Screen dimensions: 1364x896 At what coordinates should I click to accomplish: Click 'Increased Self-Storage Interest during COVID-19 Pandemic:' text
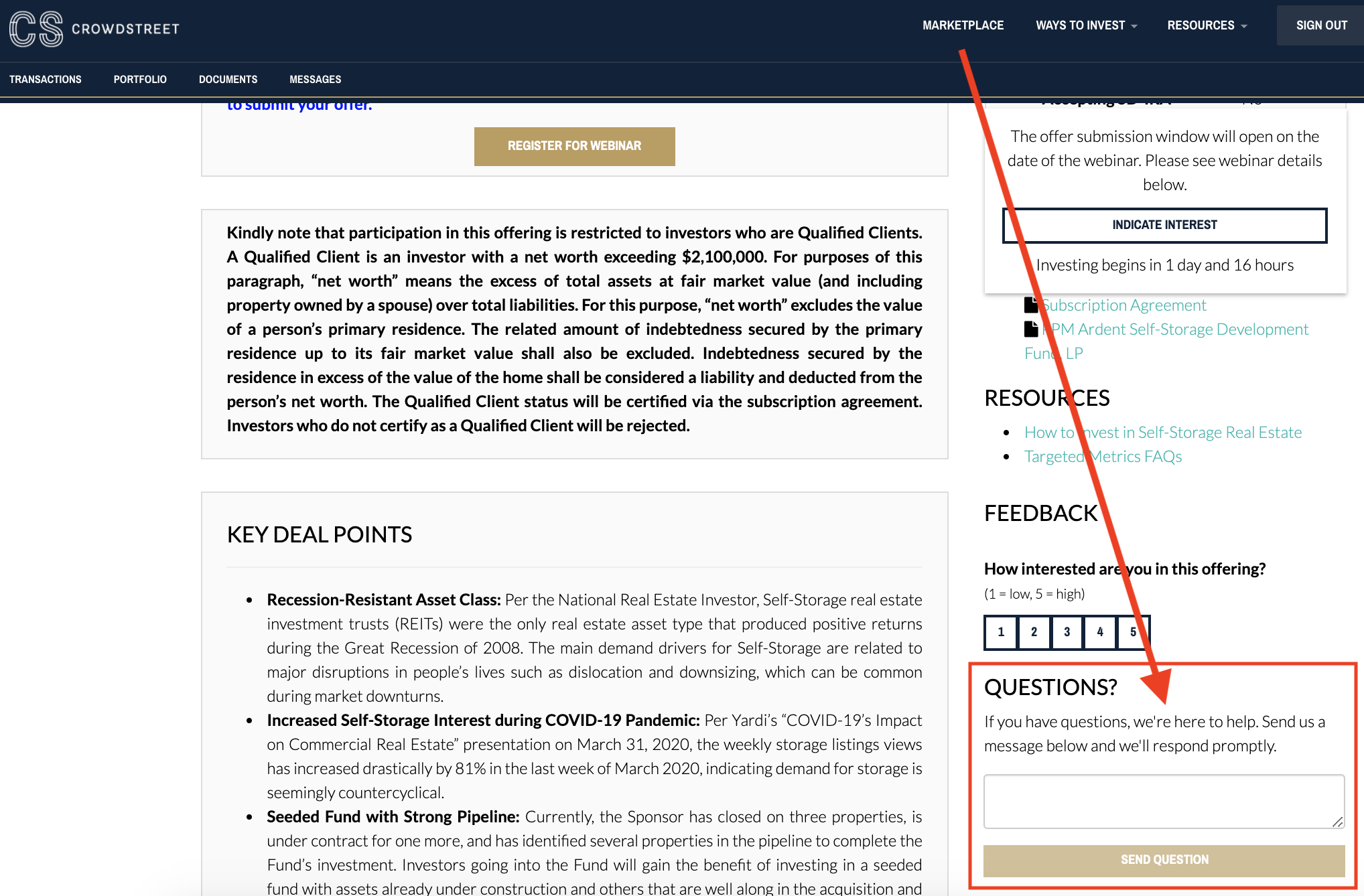click(x=484, y=720)
